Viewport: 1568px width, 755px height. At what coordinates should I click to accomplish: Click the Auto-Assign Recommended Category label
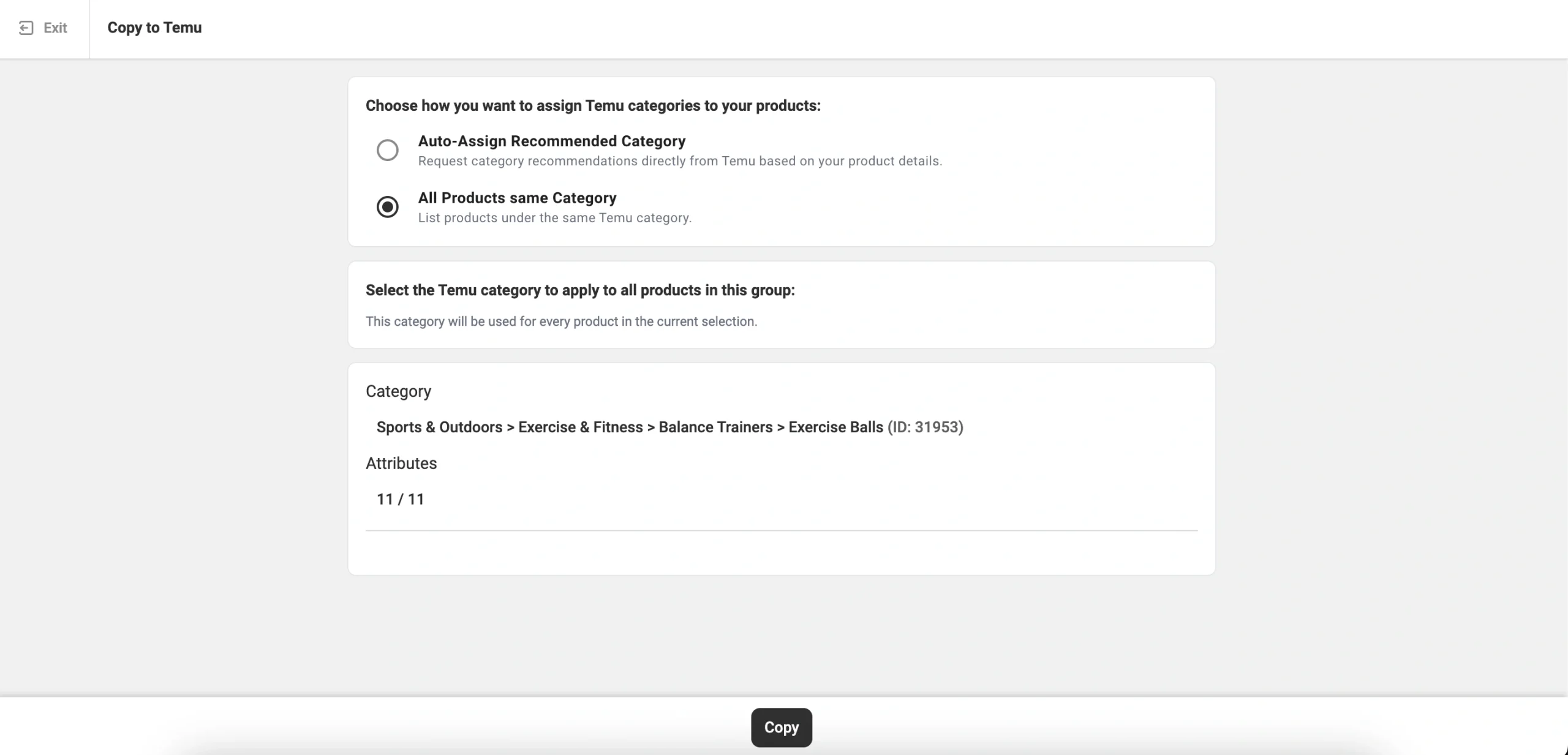(x=551, y=141)
